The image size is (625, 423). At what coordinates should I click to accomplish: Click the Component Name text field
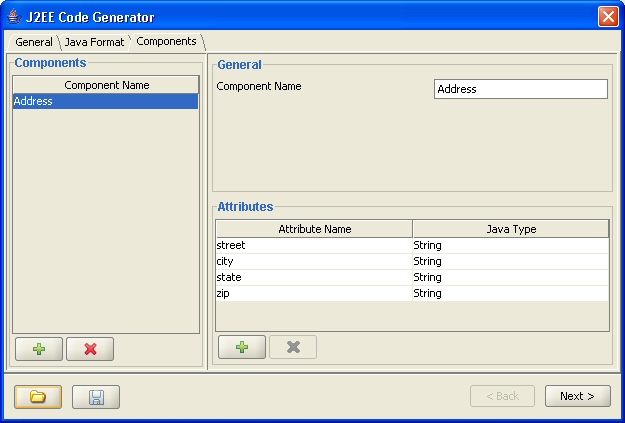pyautogui.click(x=521, y=89)
